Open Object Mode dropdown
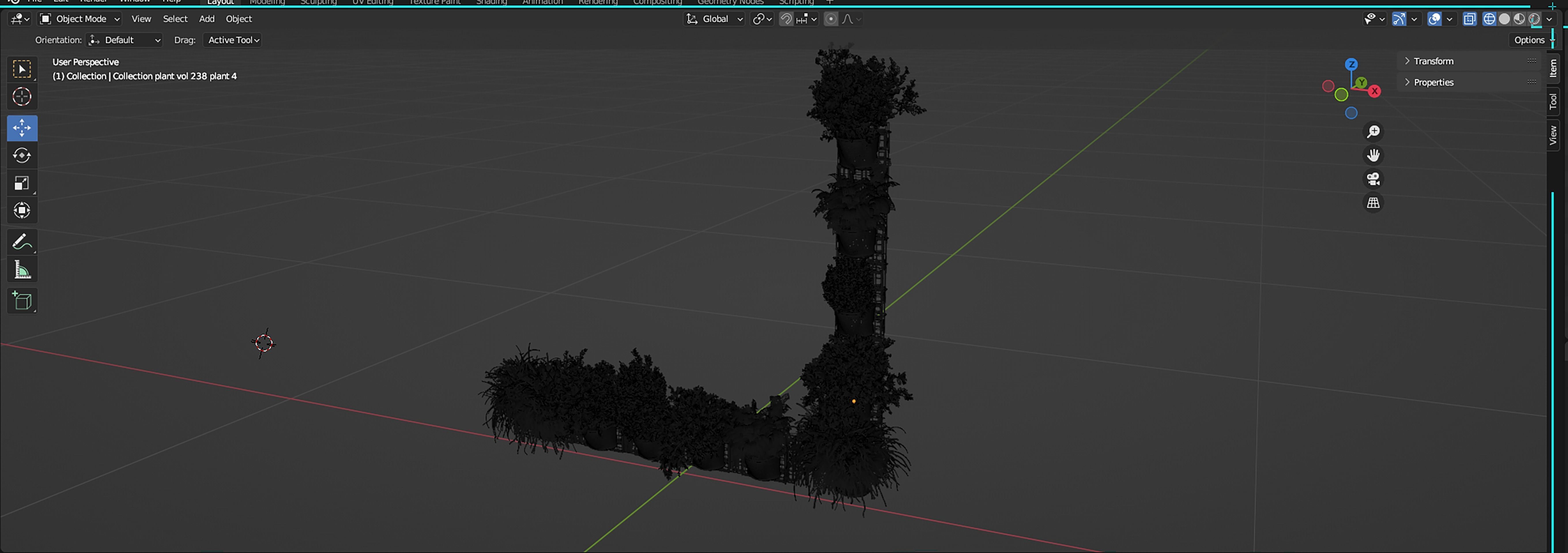The width and height of the screenshot is (1568, 553). pos(80,19)
